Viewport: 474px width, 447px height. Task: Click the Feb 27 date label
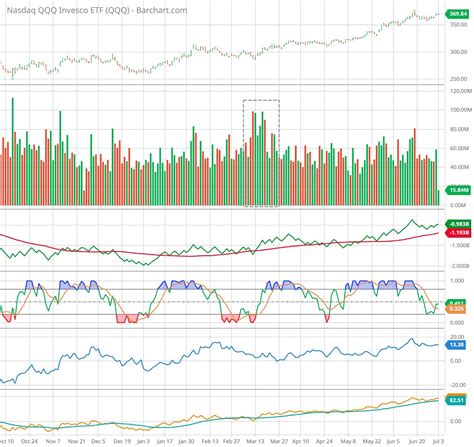[231, 441]
